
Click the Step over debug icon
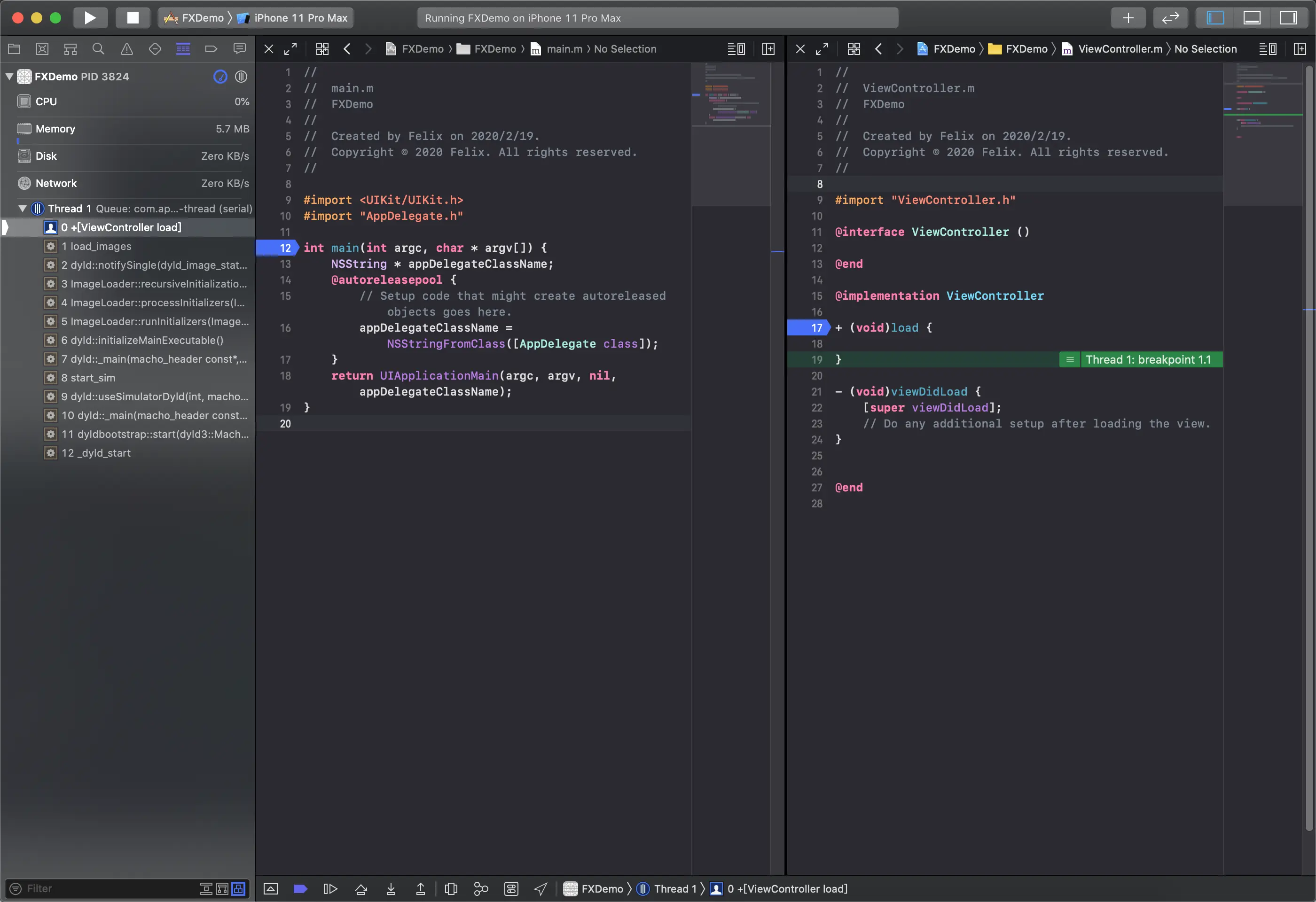[x=360, y=889]
